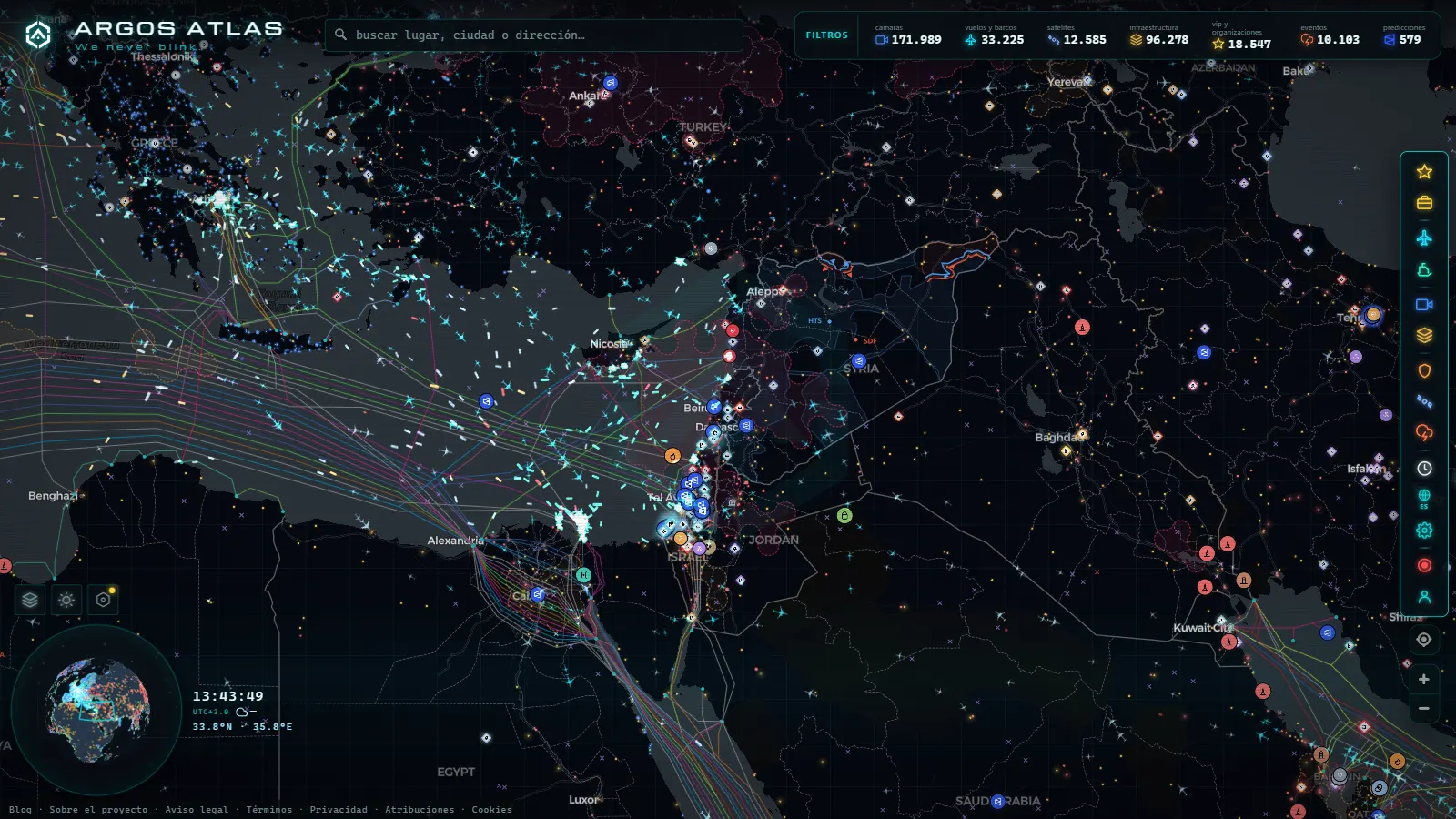Toggle the infraestructura filter 96.278
The height and width of the screenshot is (819, 1456).
1159,35
